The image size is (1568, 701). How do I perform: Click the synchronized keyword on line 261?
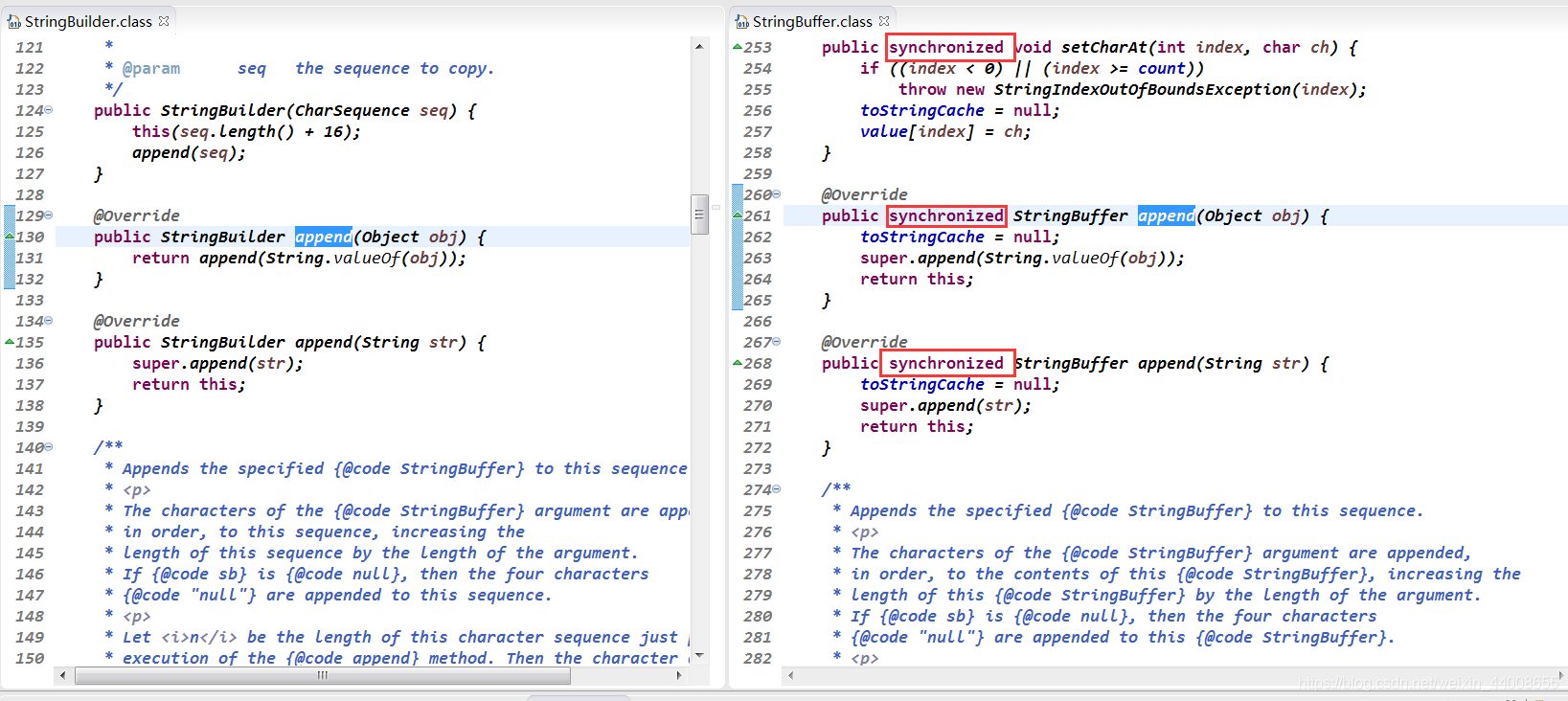coord(946,215)
